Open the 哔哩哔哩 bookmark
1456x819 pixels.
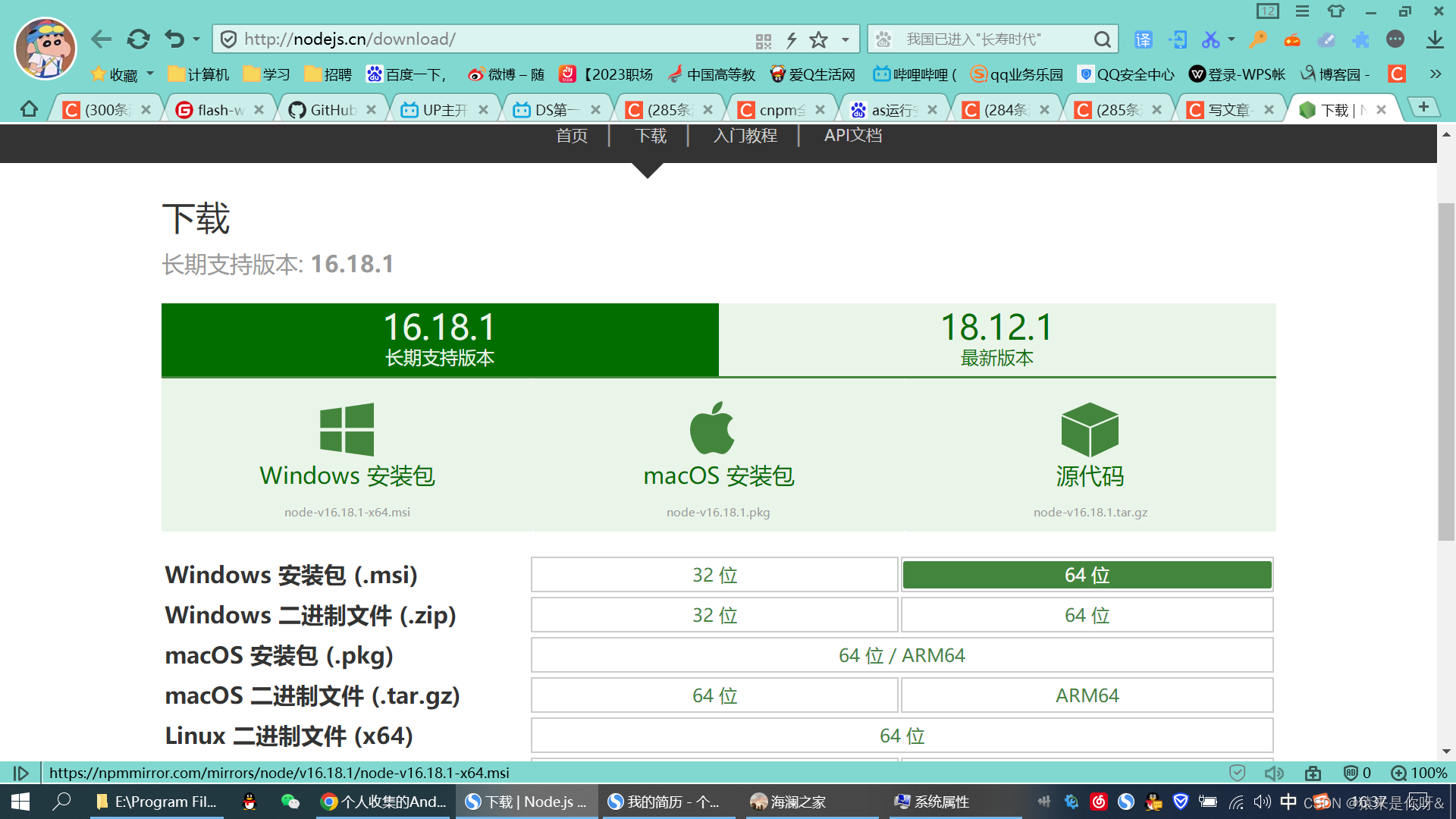(915, 74)
